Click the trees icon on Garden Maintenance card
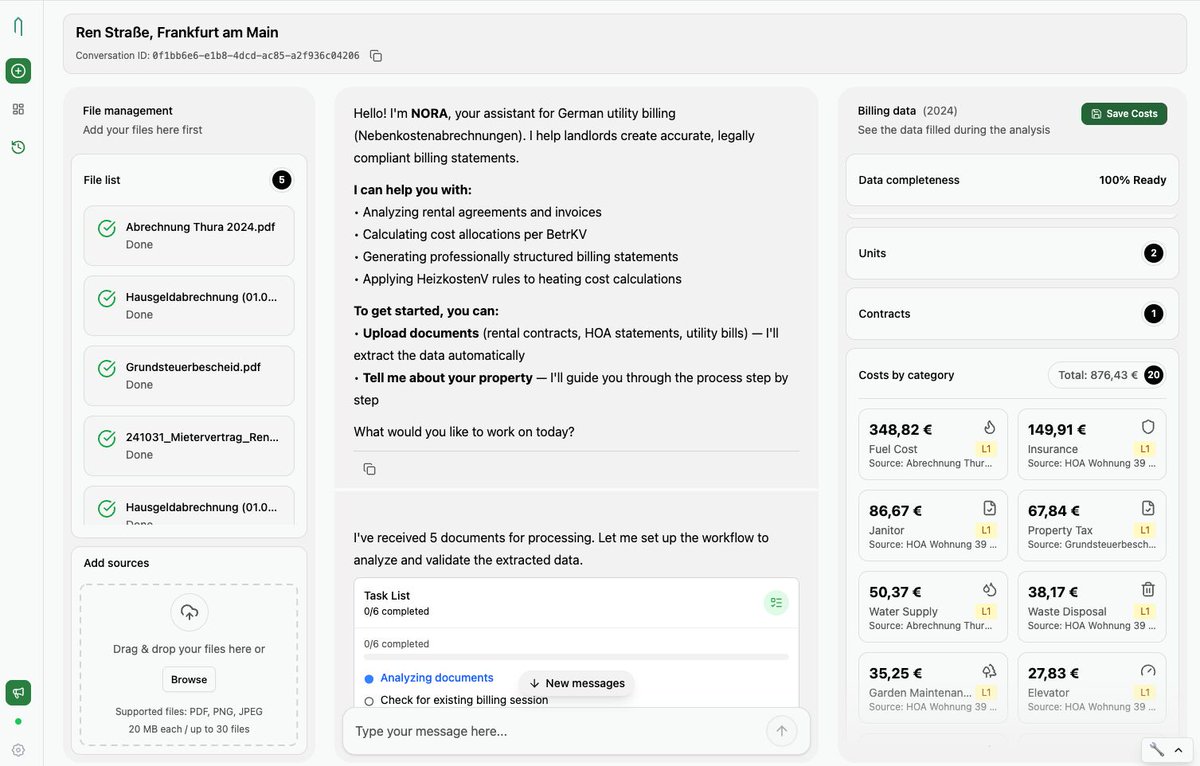Viewport: 1200px width, 766px height. pos(989,670)
